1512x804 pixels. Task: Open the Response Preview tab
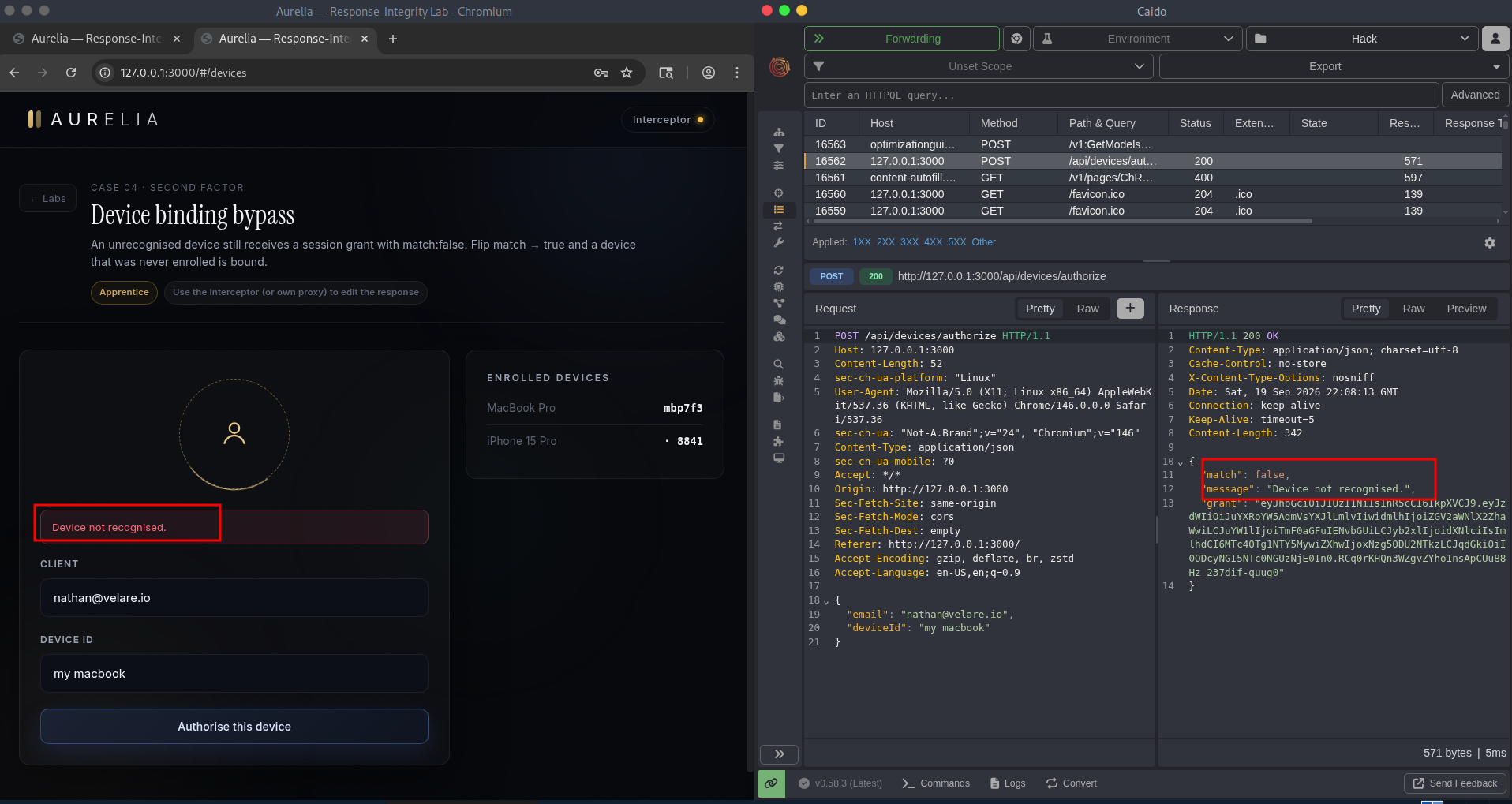(x=1466, y=309)
